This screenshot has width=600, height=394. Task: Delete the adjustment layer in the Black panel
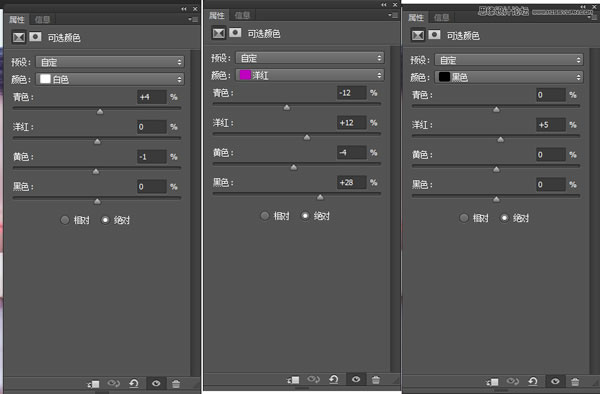point(575,381)
